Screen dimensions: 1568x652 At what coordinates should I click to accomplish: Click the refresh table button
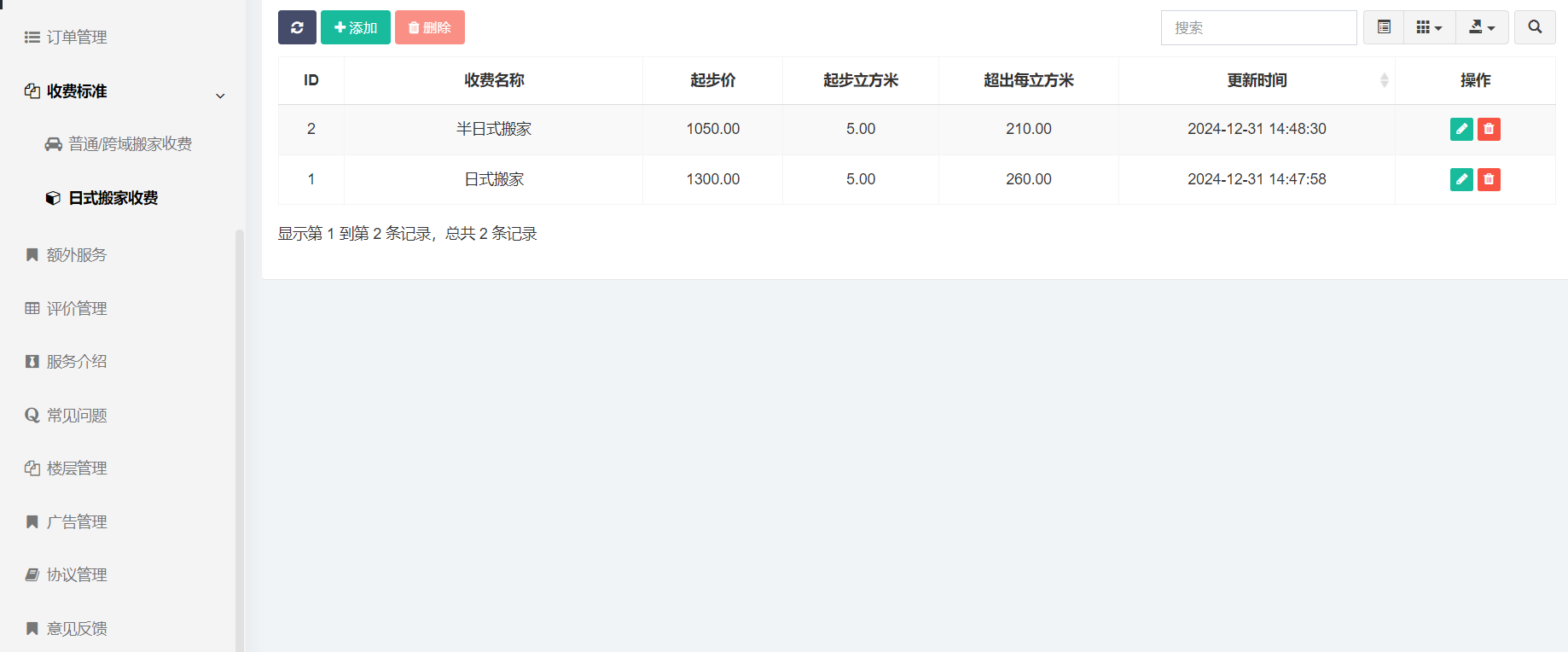pyautogui.click(x=297, y=27)
